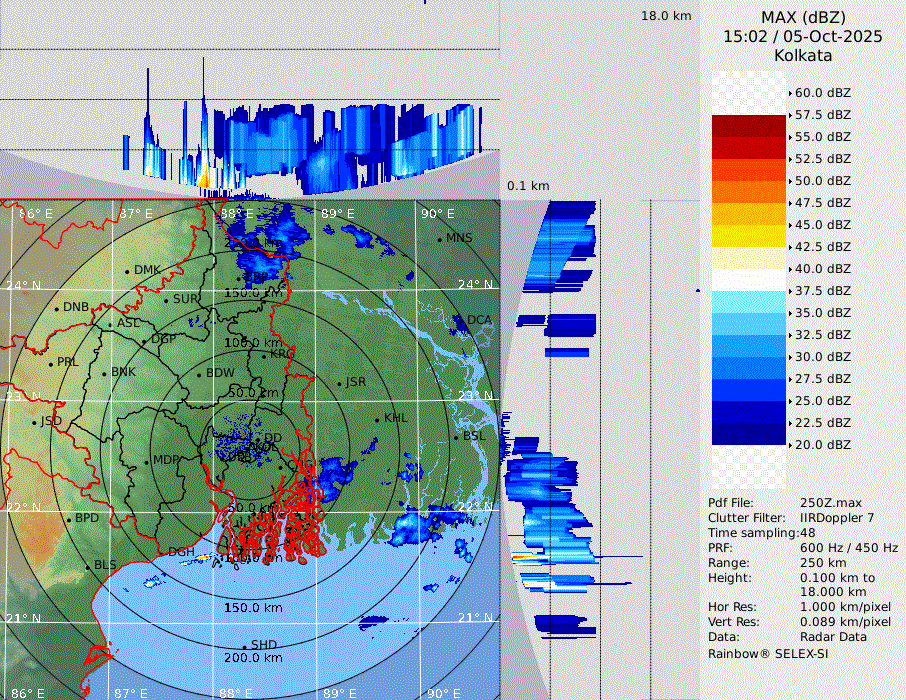Select the JSR station dot
Image resolution: width=906 pixels, height=700 pixels.
(x=339, y=383)
